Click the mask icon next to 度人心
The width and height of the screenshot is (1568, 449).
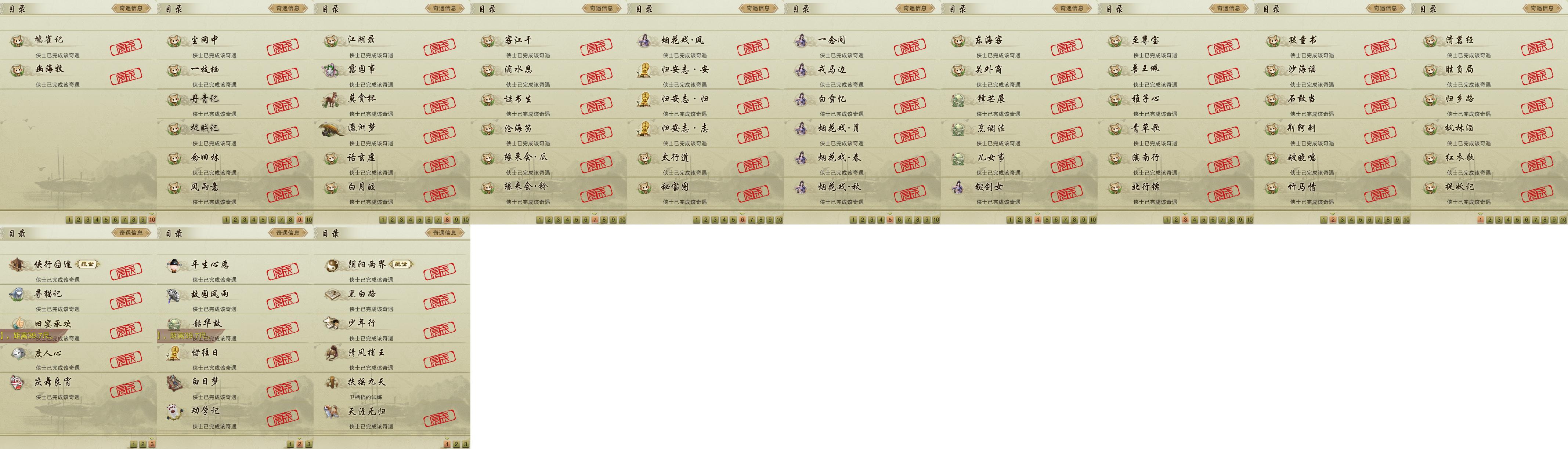pyautogui.click(x=18, y=353)
